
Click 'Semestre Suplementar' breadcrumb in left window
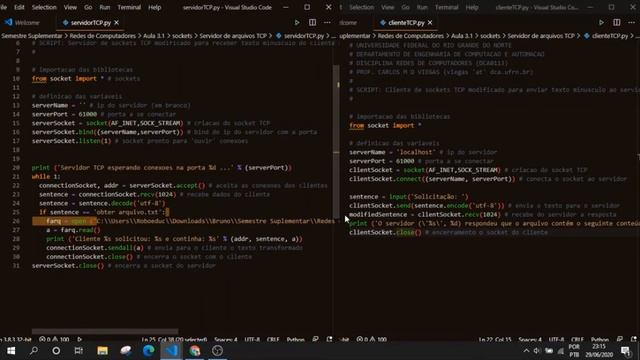coord(31,36)
